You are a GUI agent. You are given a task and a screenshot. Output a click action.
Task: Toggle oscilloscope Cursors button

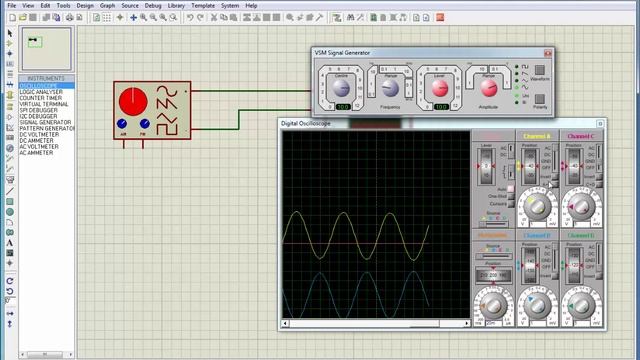[x=511, y=203]
